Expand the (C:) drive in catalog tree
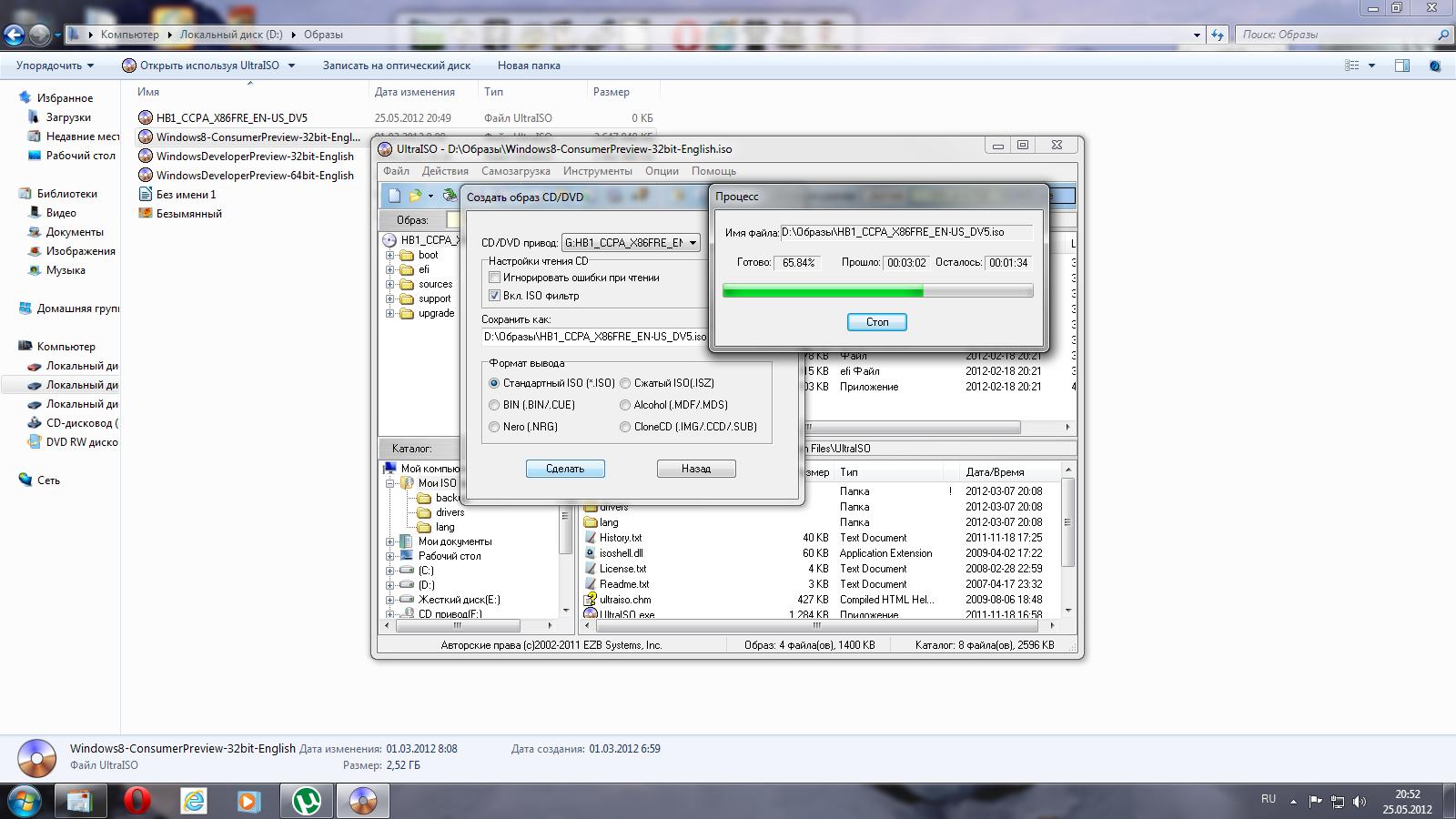 (x=390, y=571)
